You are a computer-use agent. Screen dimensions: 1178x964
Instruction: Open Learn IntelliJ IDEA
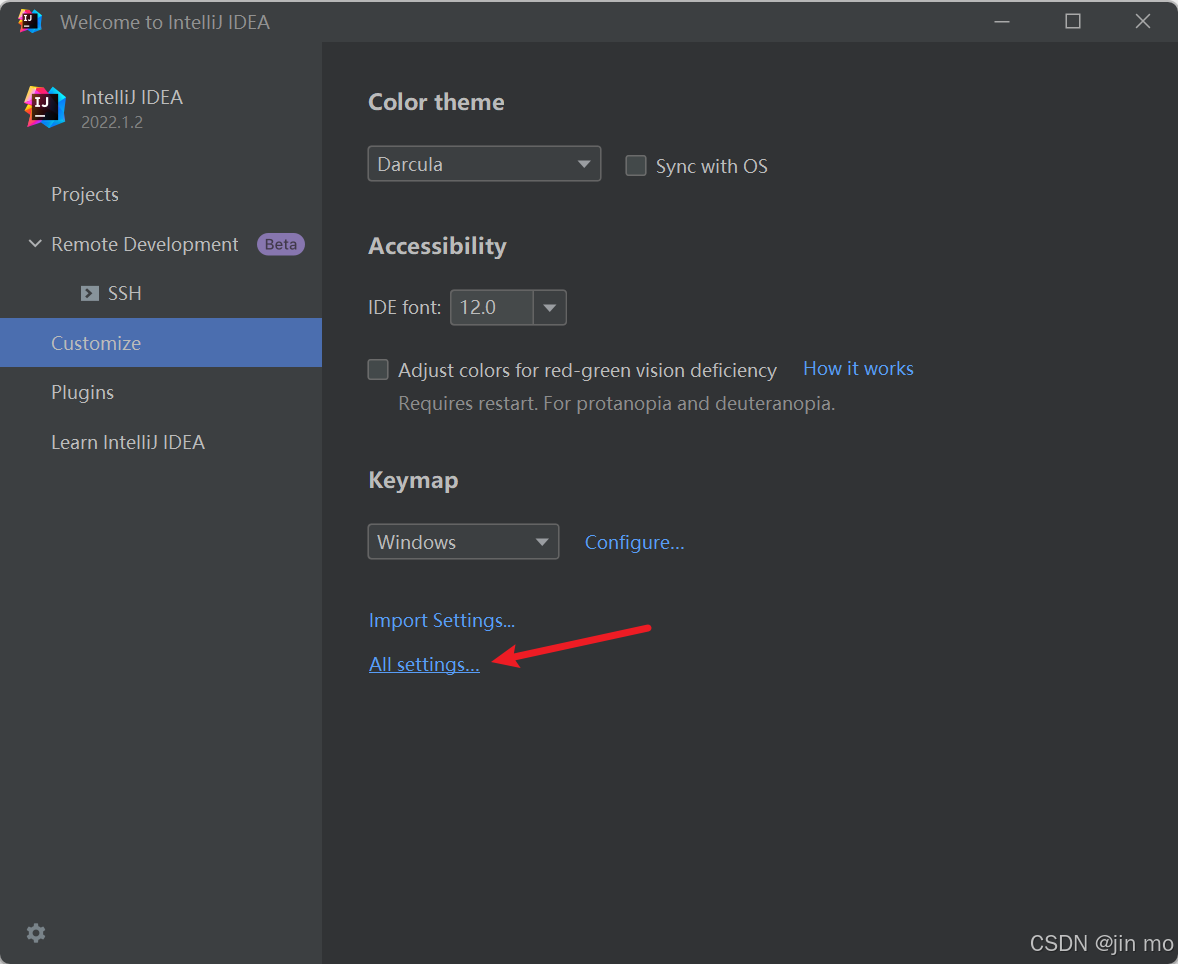pos(128,442)
